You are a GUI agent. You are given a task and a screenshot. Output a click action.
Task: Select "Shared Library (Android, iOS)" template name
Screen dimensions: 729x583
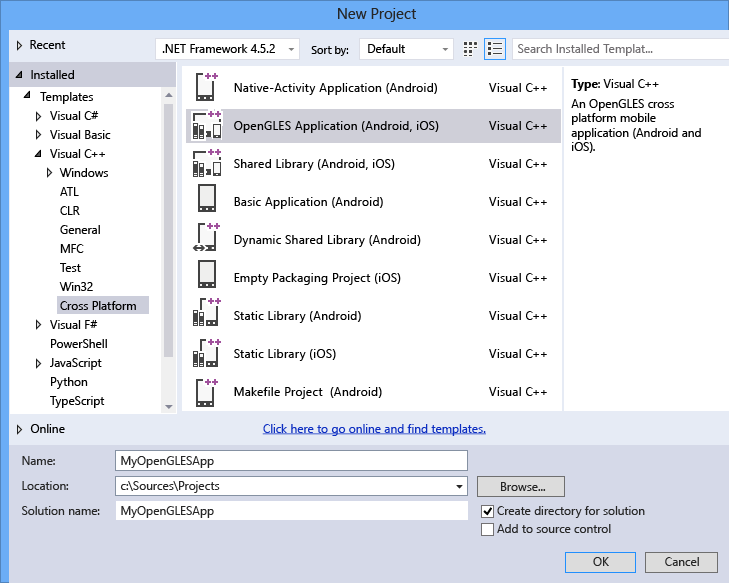click(x=314, y=164)
